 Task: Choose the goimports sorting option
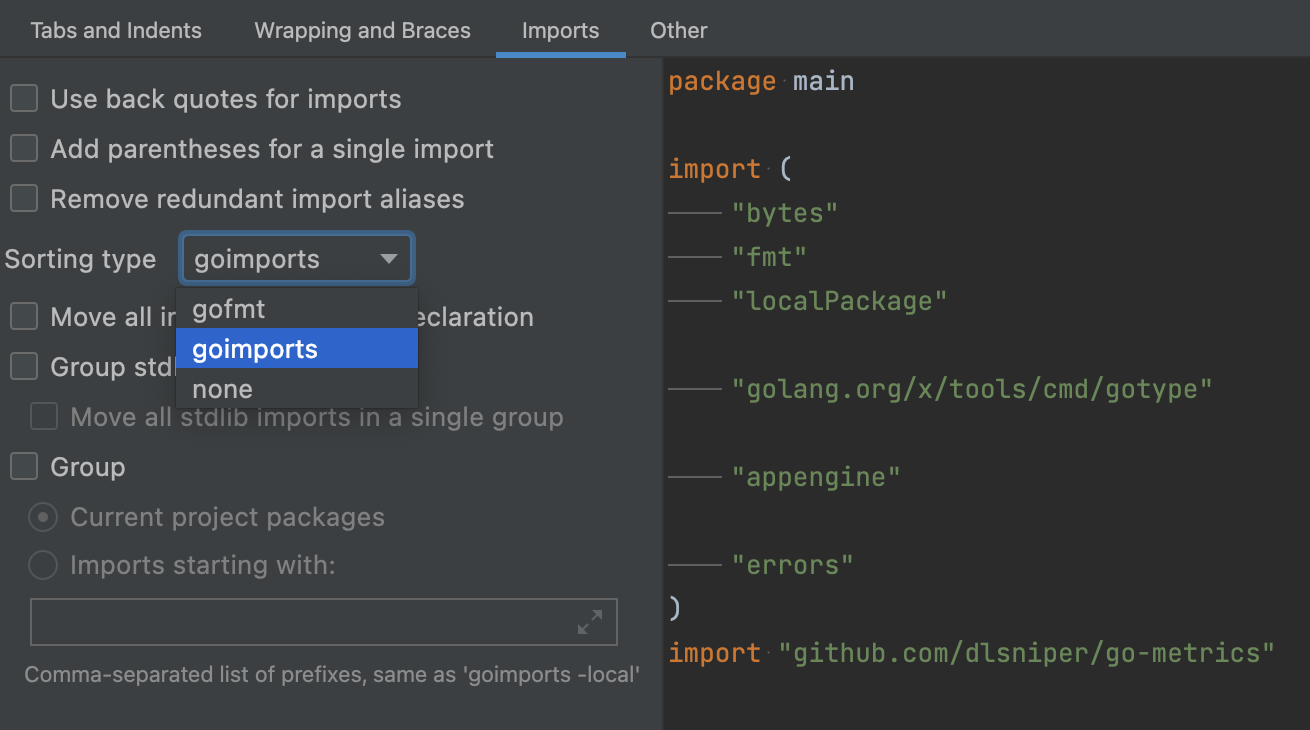(x=256, y=349)
